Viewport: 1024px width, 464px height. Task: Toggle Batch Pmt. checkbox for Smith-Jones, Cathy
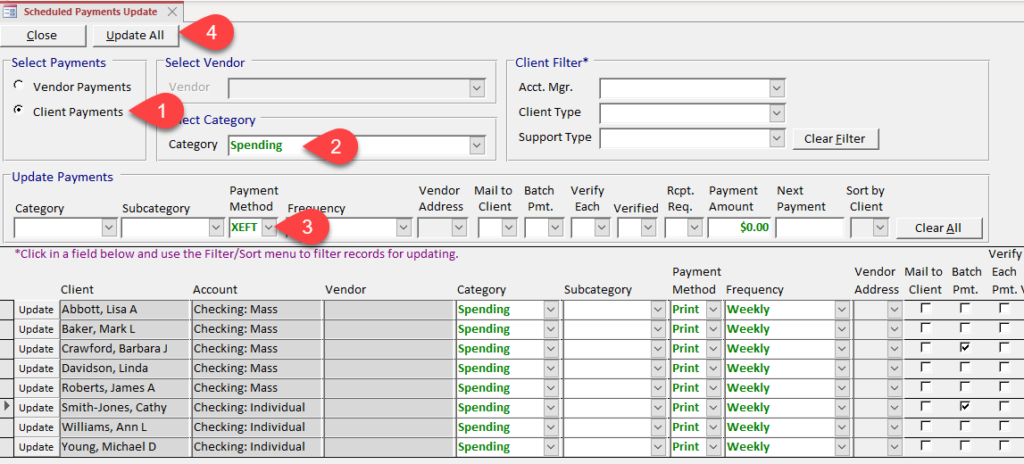(965, 407)
